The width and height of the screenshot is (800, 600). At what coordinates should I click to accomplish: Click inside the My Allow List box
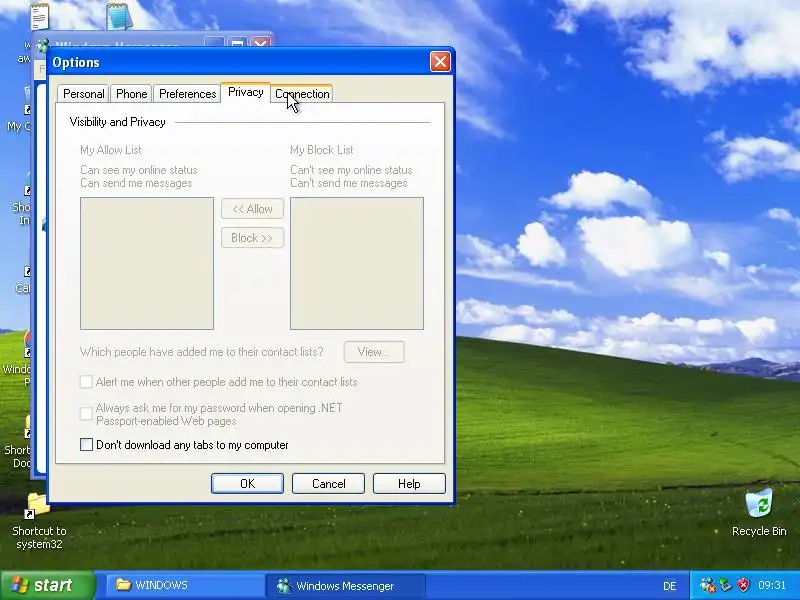(147, 263)
